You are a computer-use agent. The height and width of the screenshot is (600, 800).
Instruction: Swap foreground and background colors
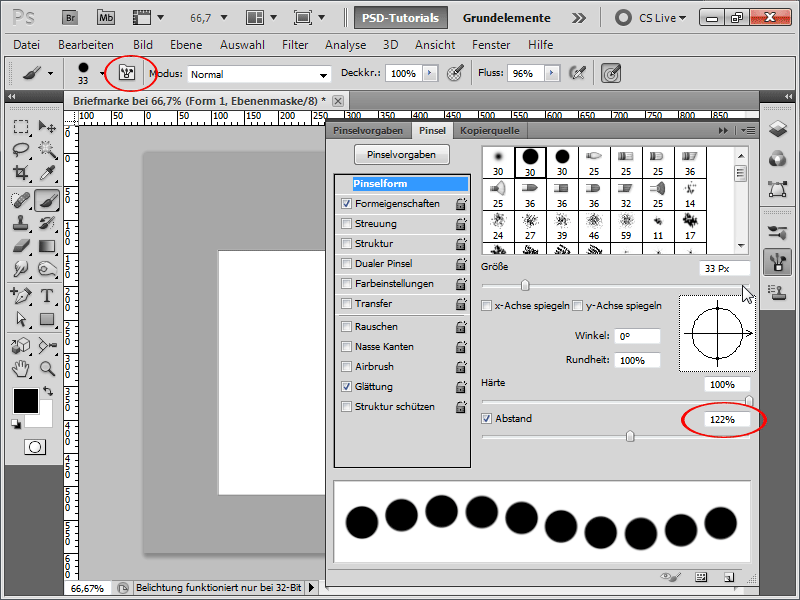(48, 391)
